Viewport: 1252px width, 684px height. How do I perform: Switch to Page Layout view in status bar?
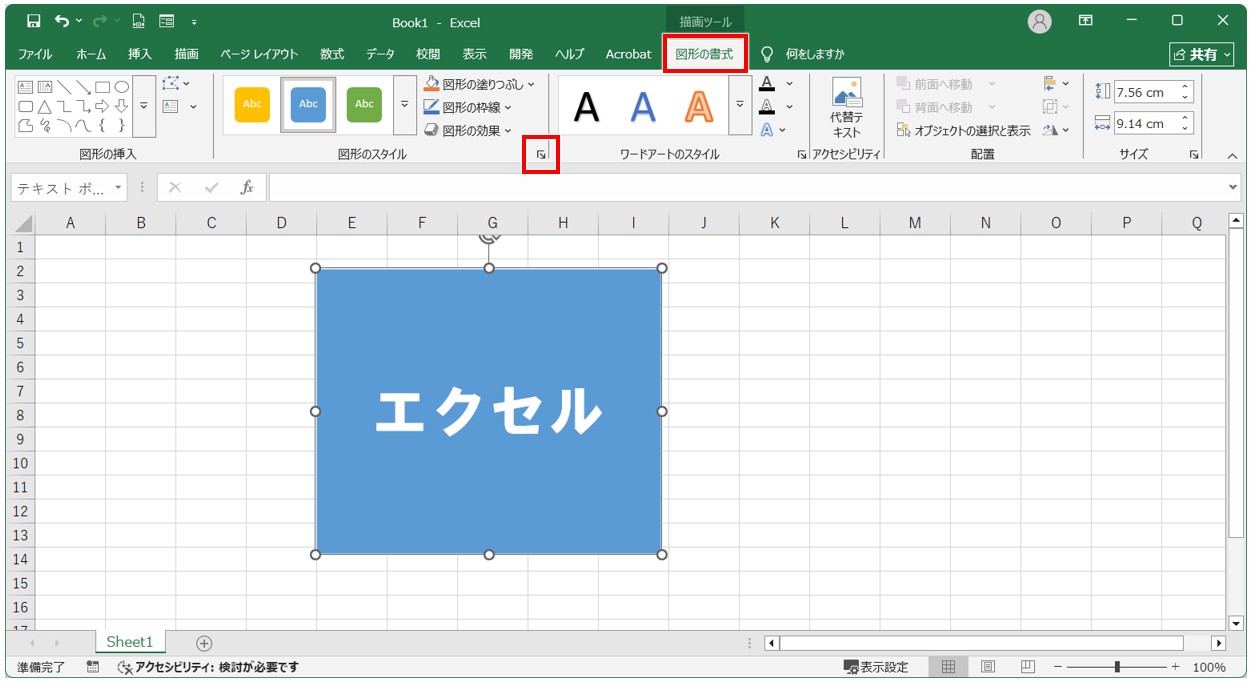point(988,667)
